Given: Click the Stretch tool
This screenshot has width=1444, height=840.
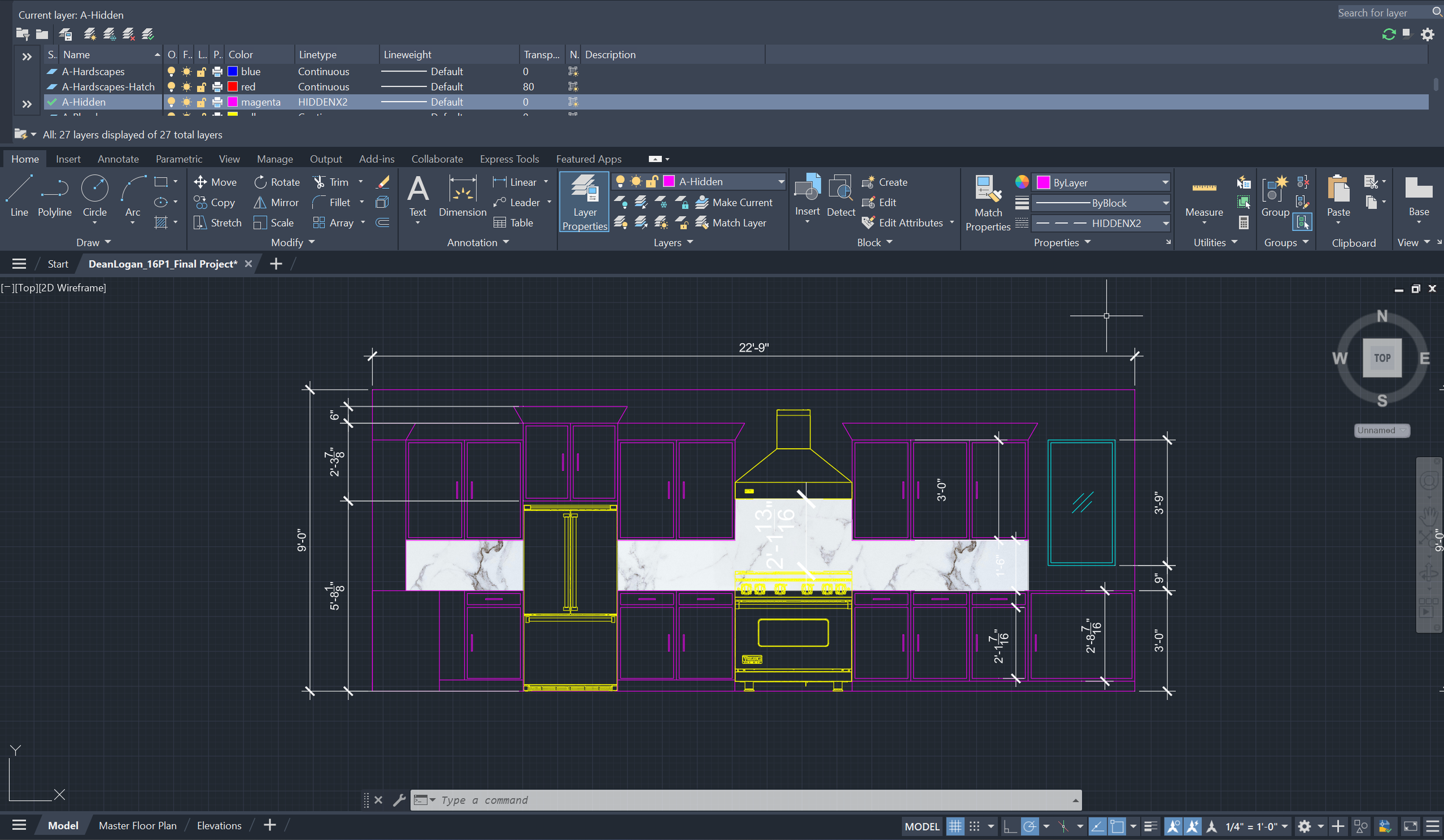Looking at the screenshot, I should pyautogui.click(x=217, y=223).
